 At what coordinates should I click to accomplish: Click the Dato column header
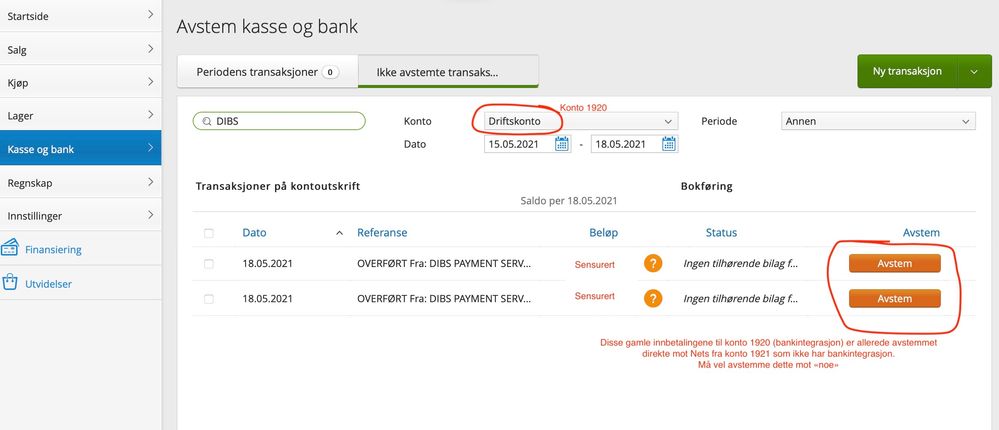click(254, 233)
